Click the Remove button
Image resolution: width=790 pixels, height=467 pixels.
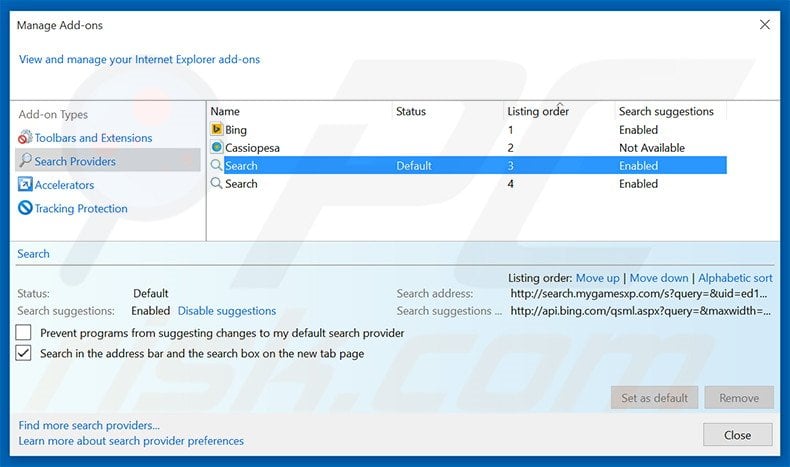(739, 397)
